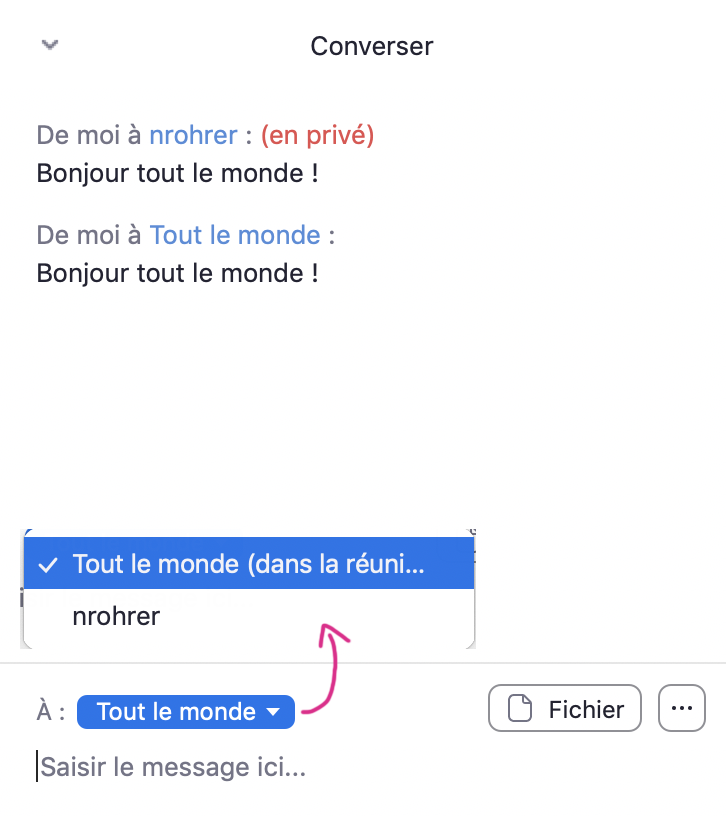Click 'De moi à' in the public message header

[x=89, y=235]
